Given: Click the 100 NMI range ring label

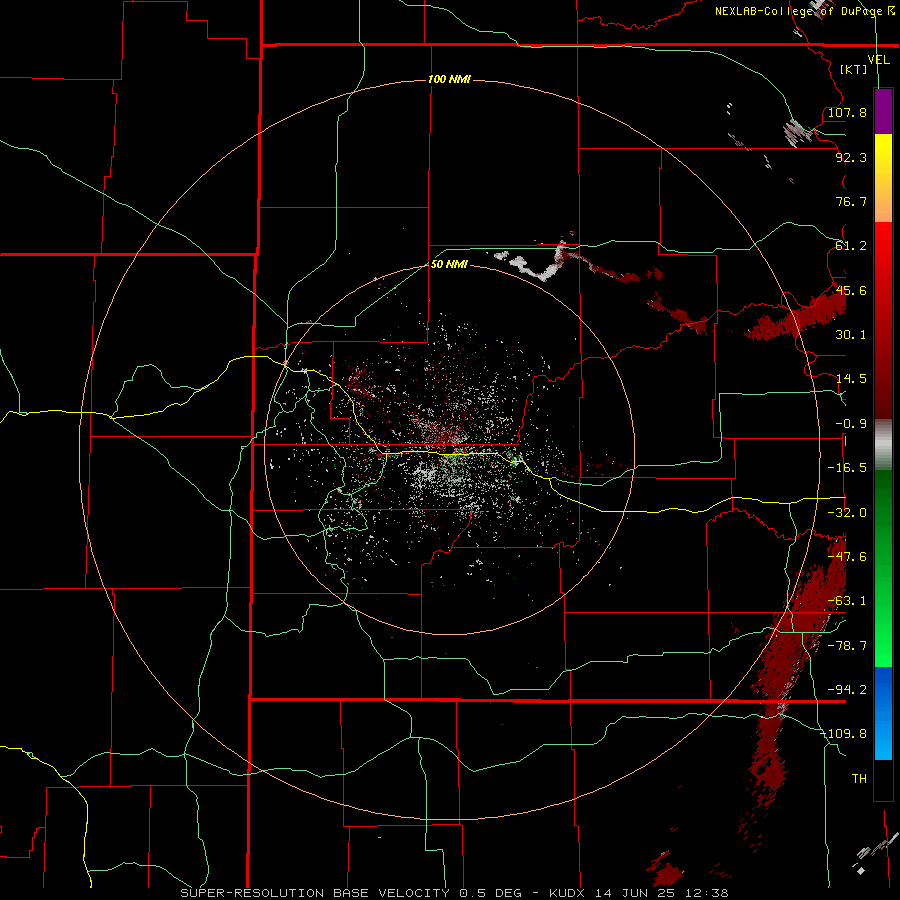Looking at the screenshot, I should (x=449, y=79).
